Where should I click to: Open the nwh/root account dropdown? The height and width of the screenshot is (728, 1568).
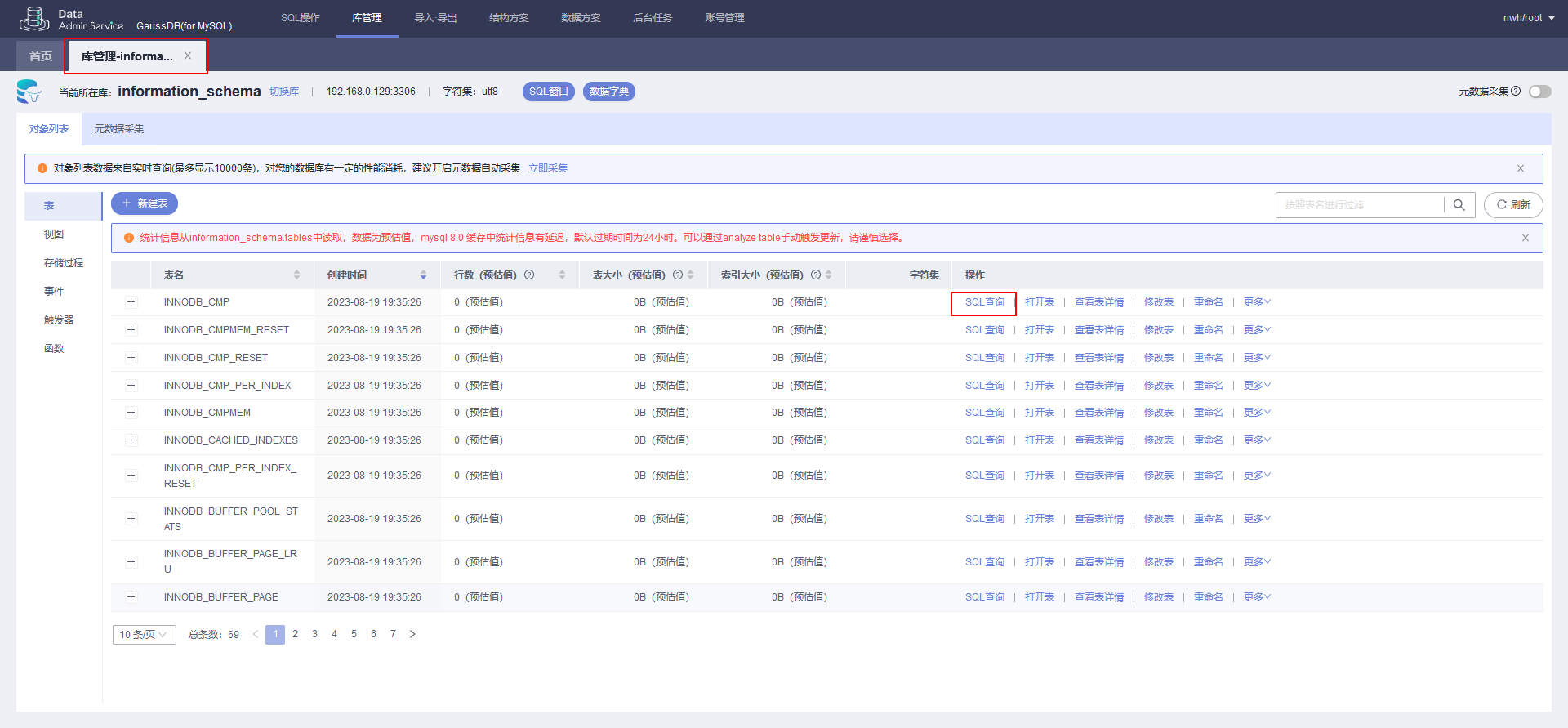[x=1529, y=18]
